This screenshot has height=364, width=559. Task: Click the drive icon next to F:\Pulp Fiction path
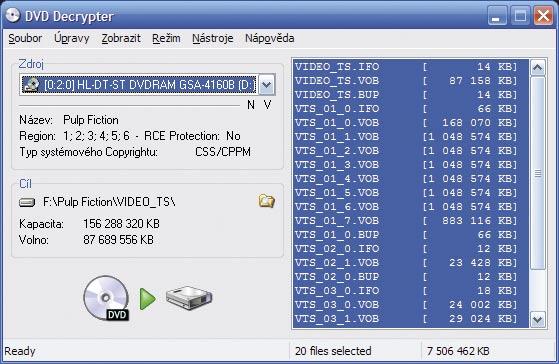[27, 202]
